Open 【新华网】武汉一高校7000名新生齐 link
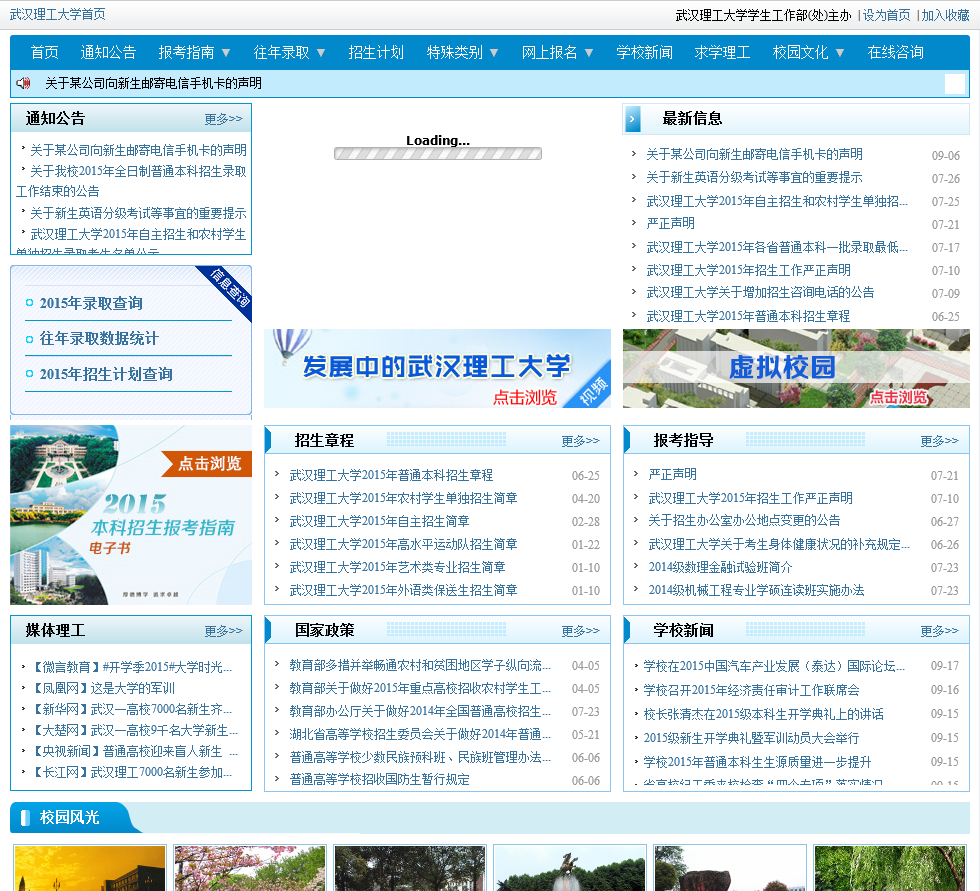 (x=131, y=709)
